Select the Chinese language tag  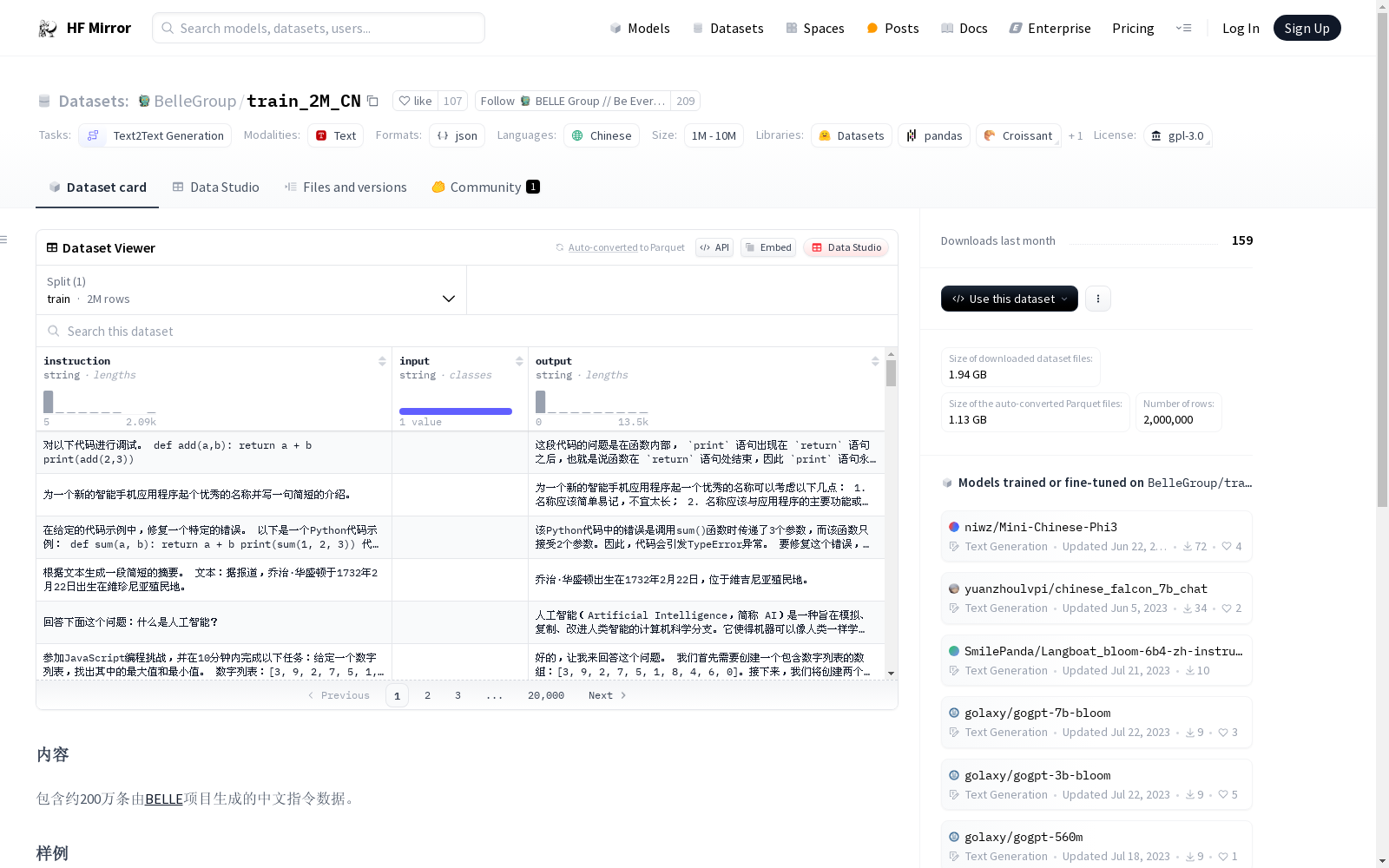(602, 135)
